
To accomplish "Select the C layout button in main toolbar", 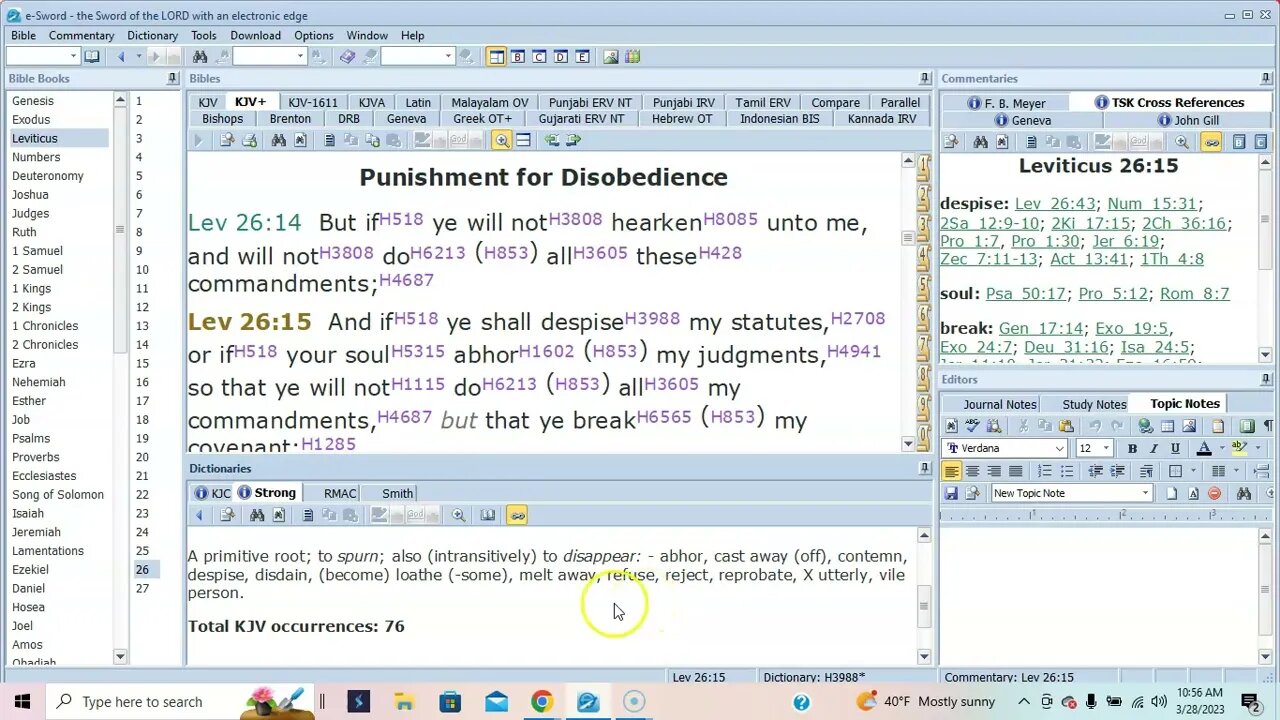I will 539,57.
